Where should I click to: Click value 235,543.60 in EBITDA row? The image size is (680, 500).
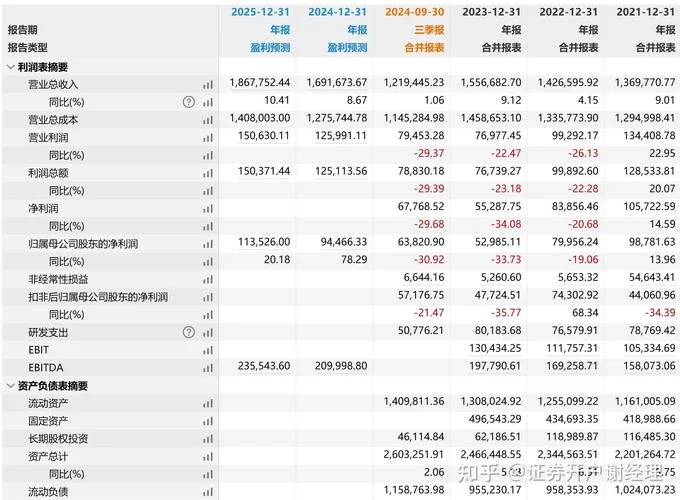coord(264,366)
